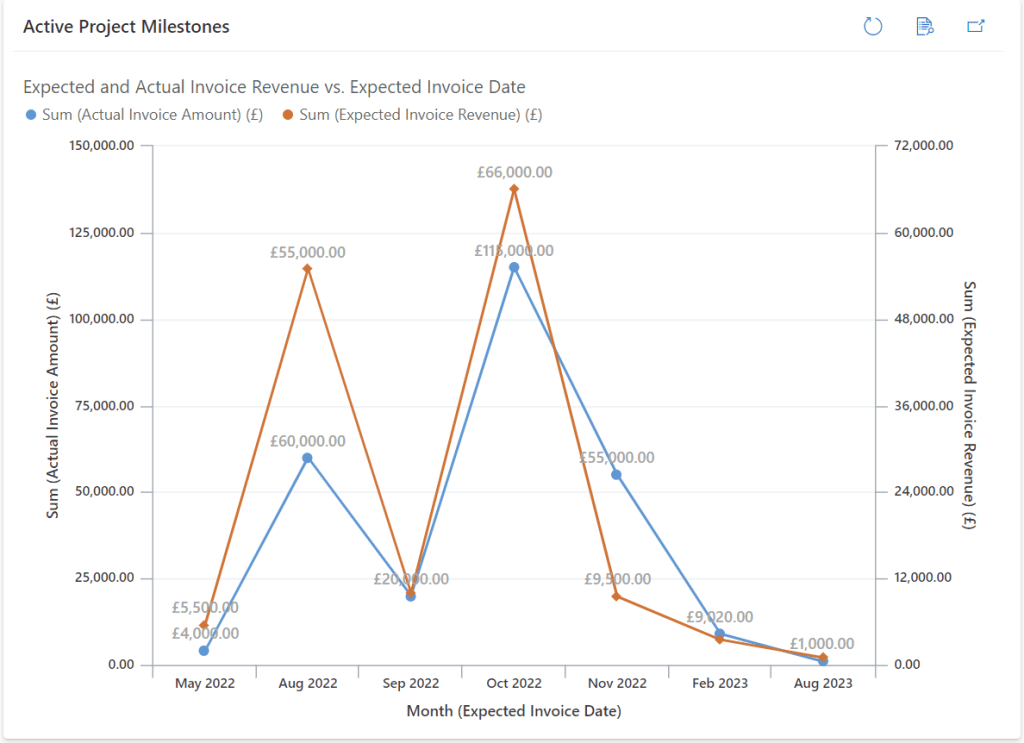1024x743 pixels.
Task: Select the orange peak marker at £66,000.00
Action: [513, 187]
